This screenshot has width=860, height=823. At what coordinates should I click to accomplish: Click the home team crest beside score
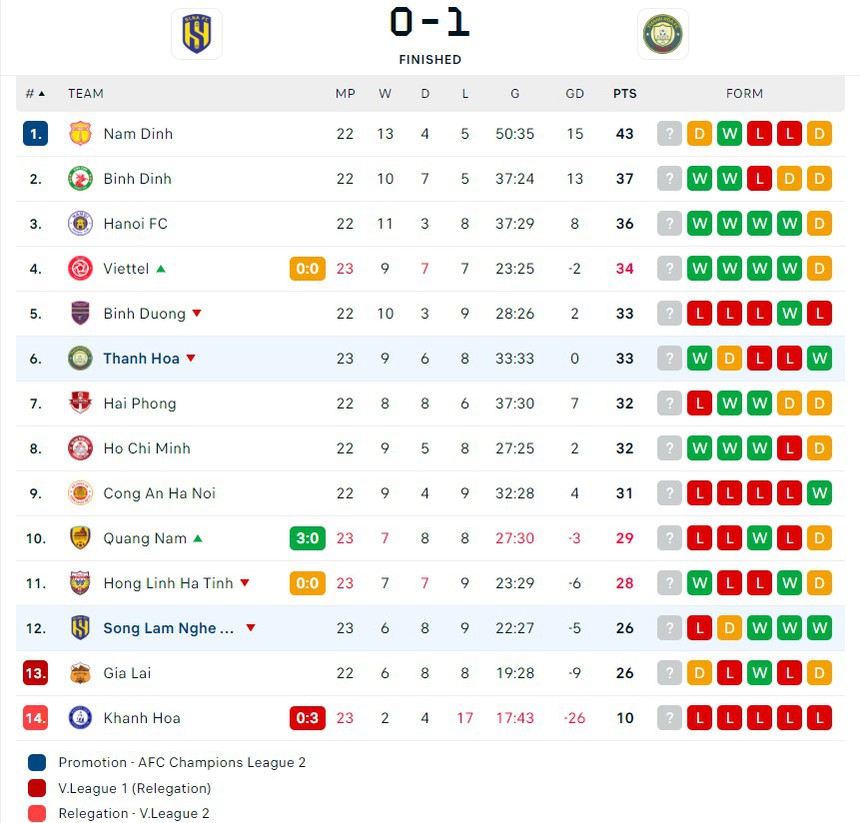(197, 34)
